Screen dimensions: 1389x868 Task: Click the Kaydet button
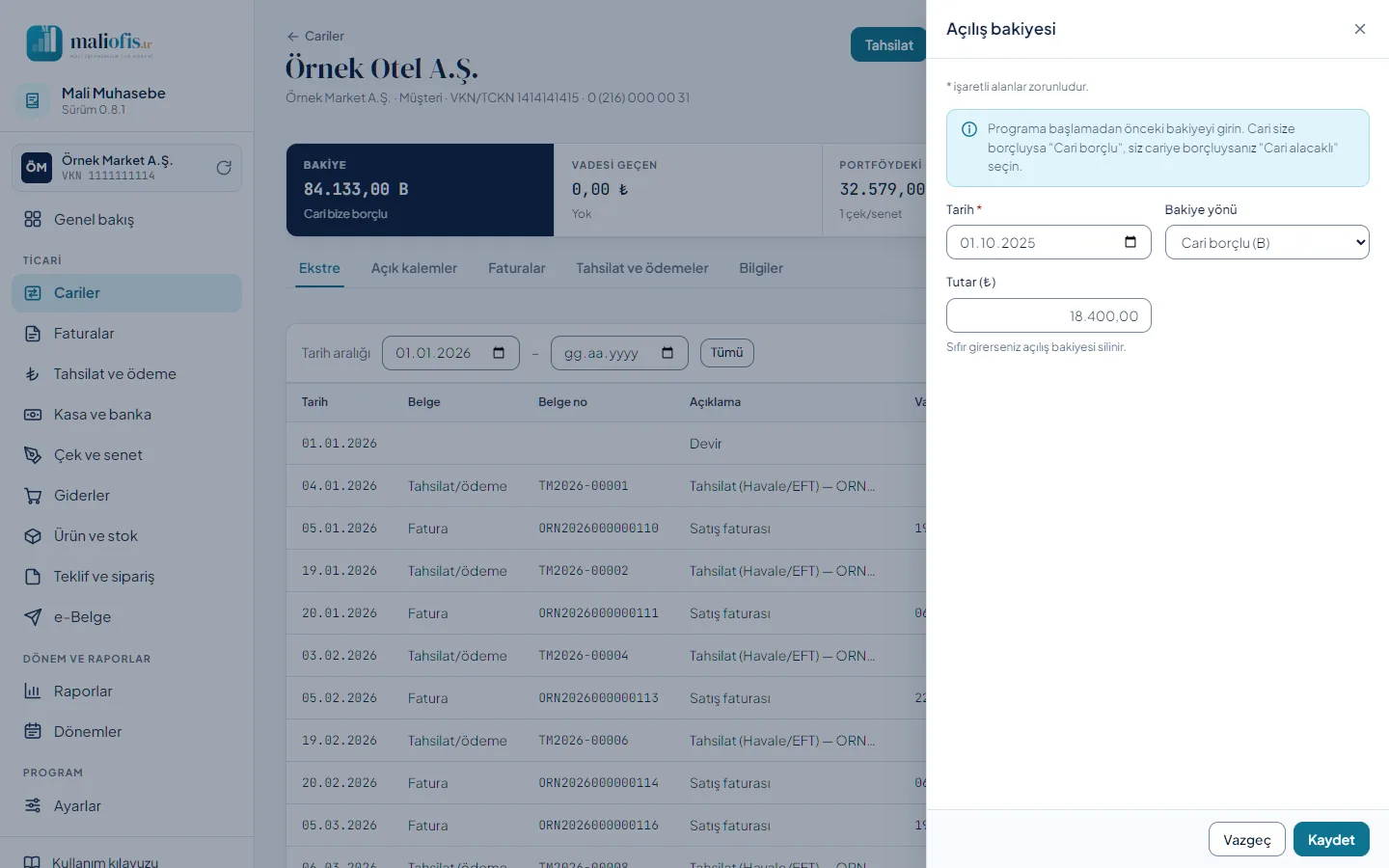click(1331, 839)
